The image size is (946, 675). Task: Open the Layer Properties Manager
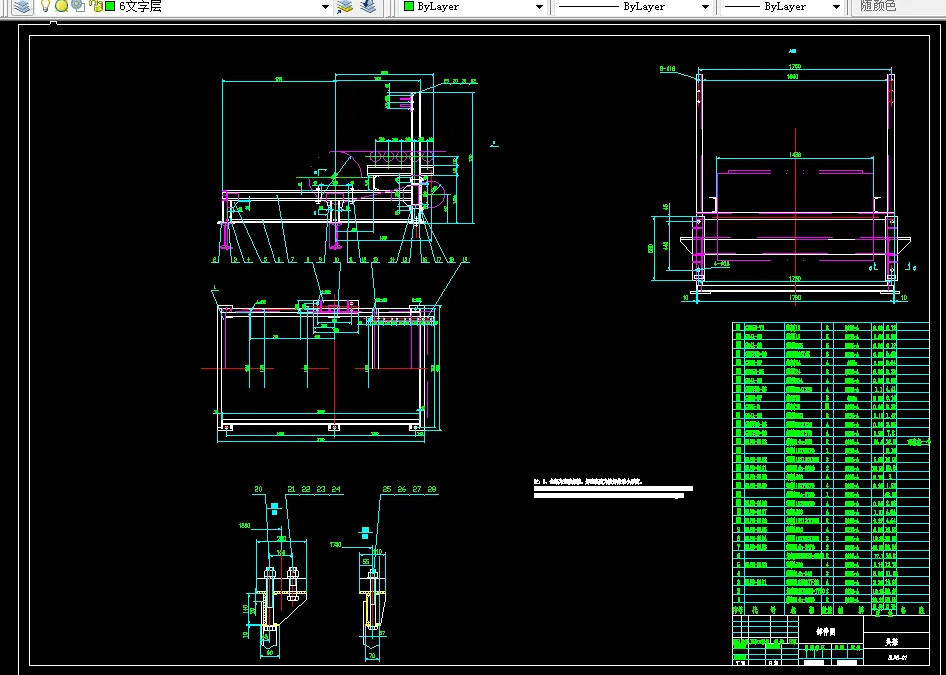[x=21, y=6]
